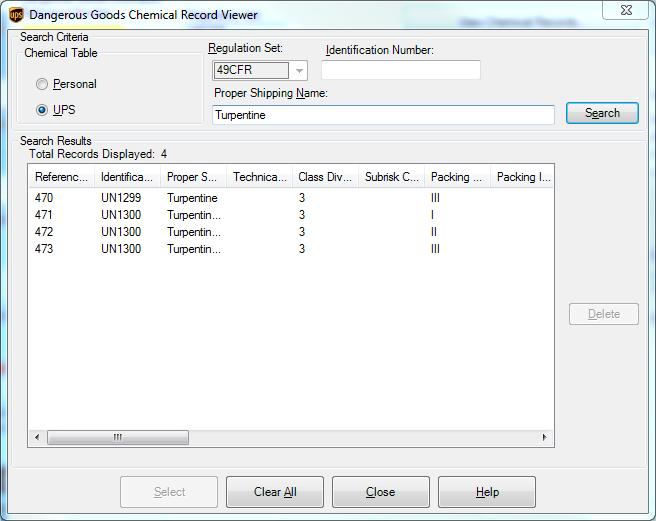Viewport: 656px width, 521px height.
Task: Click the horizontal scrollbar thumb
Action: tap(118, 437)
